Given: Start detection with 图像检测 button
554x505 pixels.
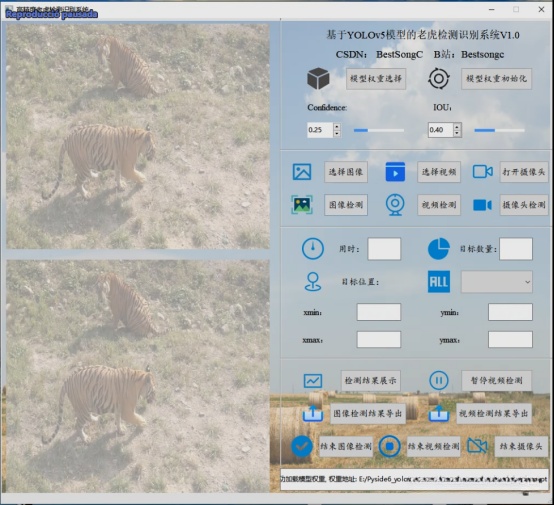Looking at the screenshot, I should point(346,205).
